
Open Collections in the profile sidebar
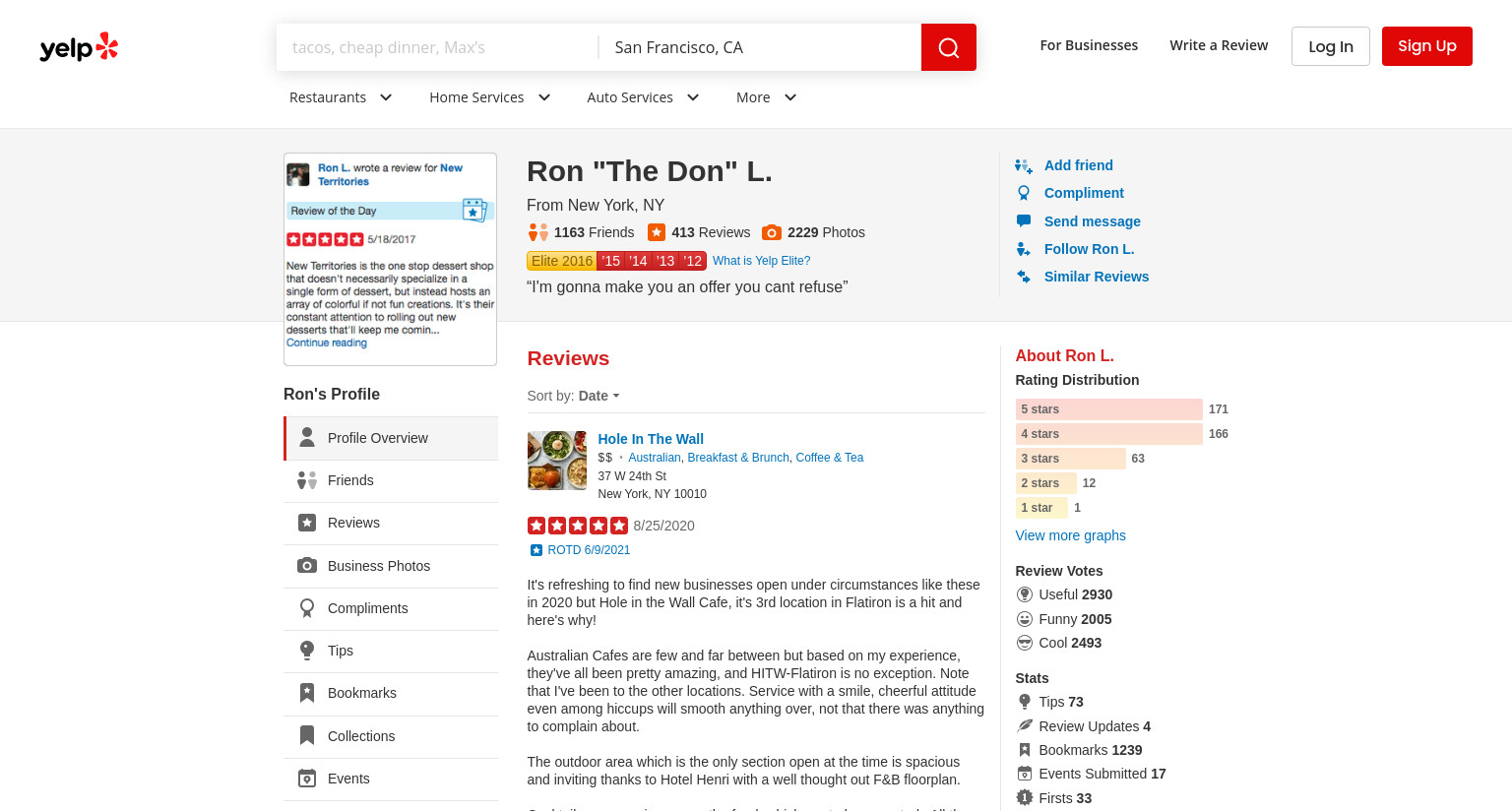click(391, 736)
